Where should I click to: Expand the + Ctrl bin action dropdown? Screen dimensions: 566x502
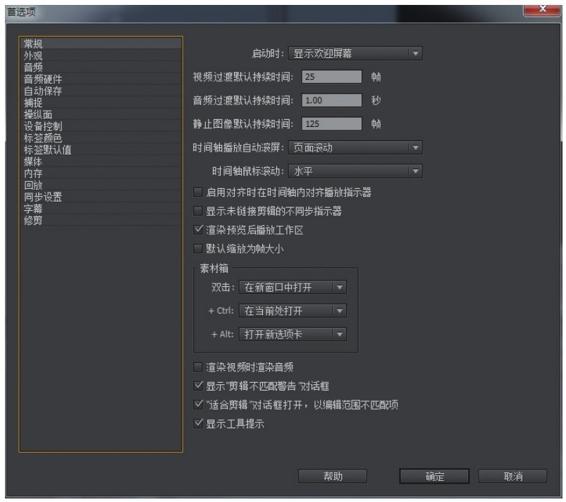[x=293, y=311]
